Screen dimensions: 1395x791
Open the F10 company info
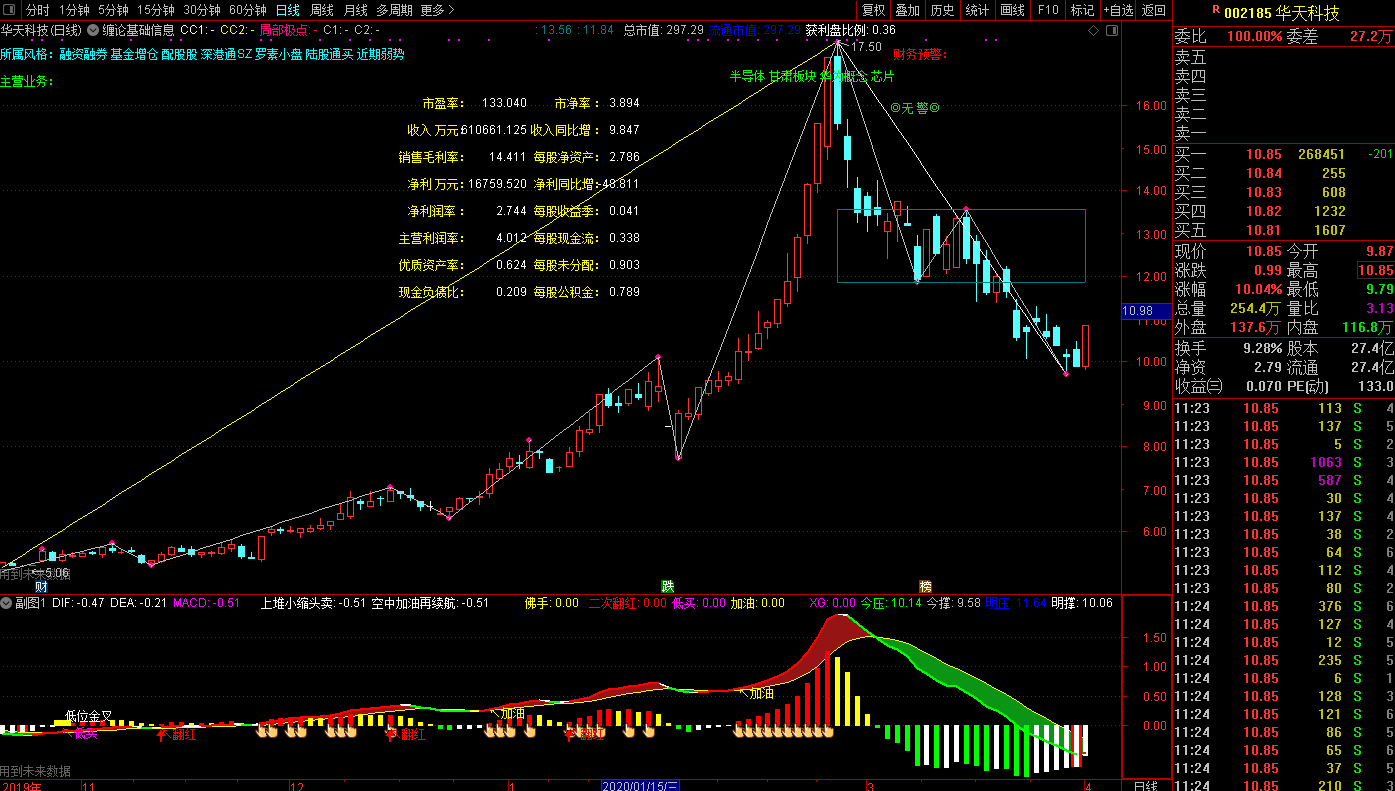pyautogui.click(x=1047, y=10)
